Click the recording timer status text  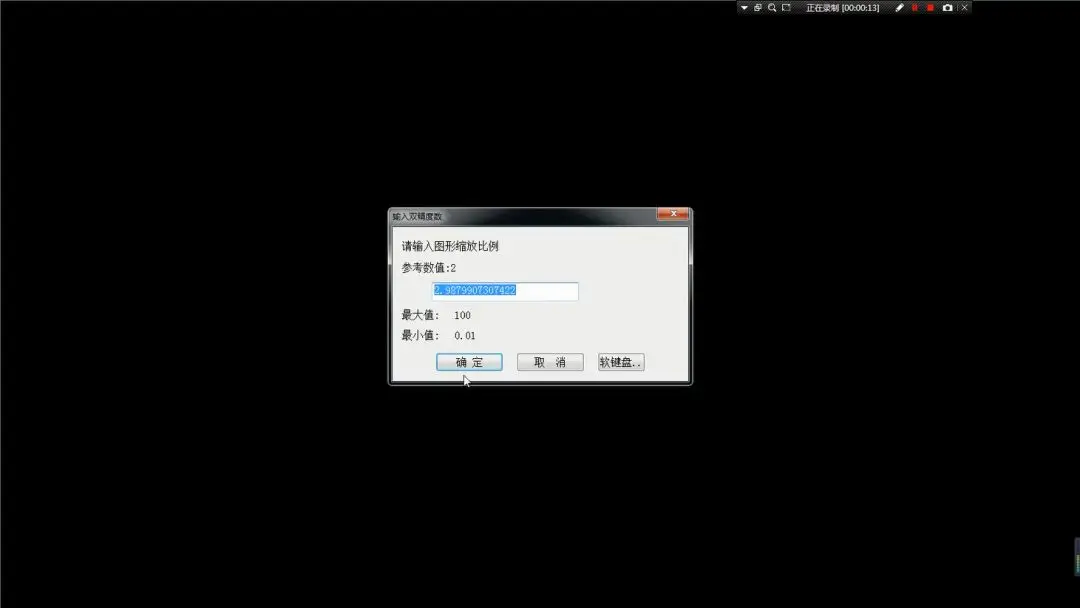[x=842, y=7]
